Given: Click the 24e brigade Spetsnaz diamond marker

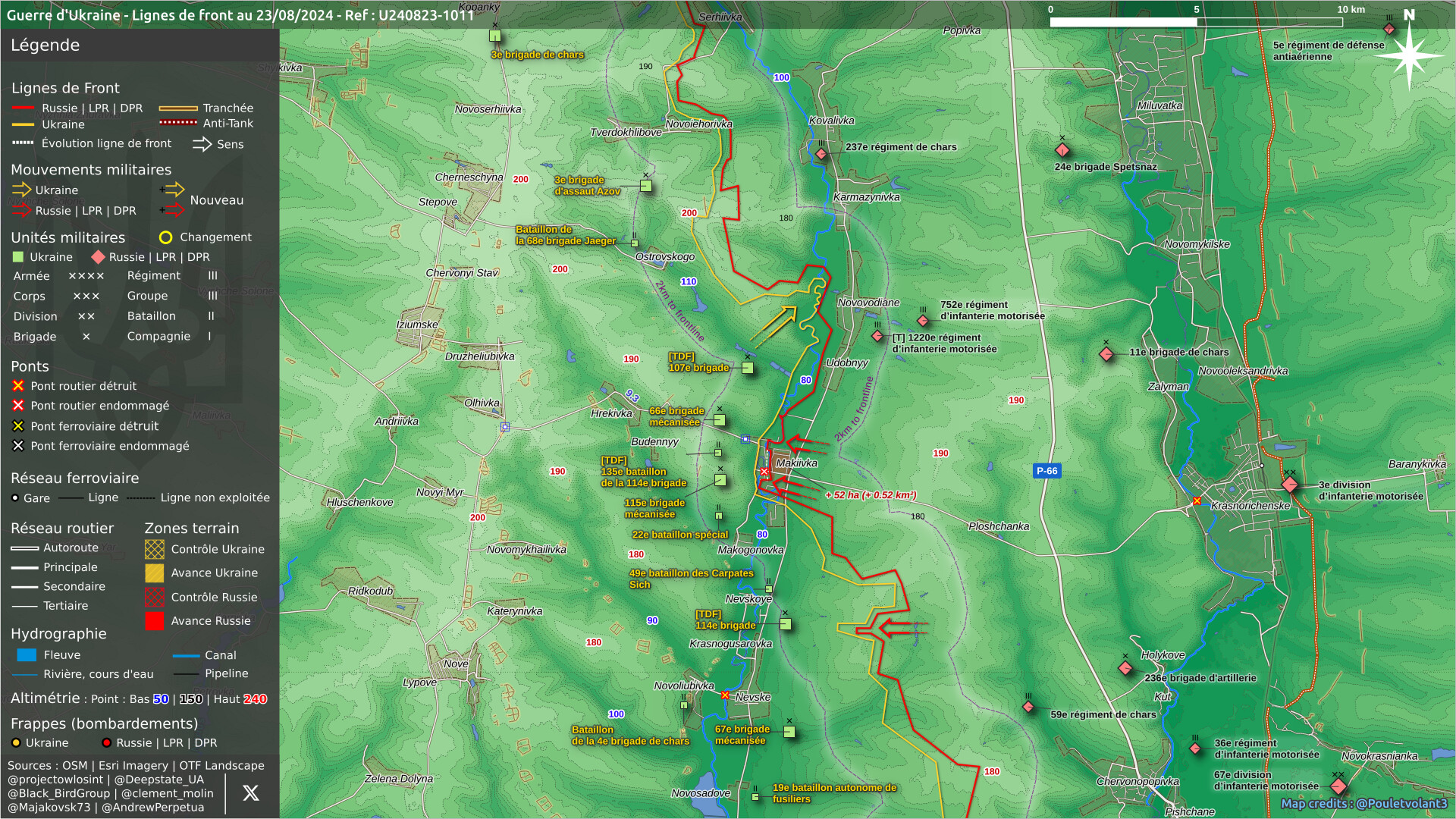Looking at the screenshot, I should tap(1062, 150).
